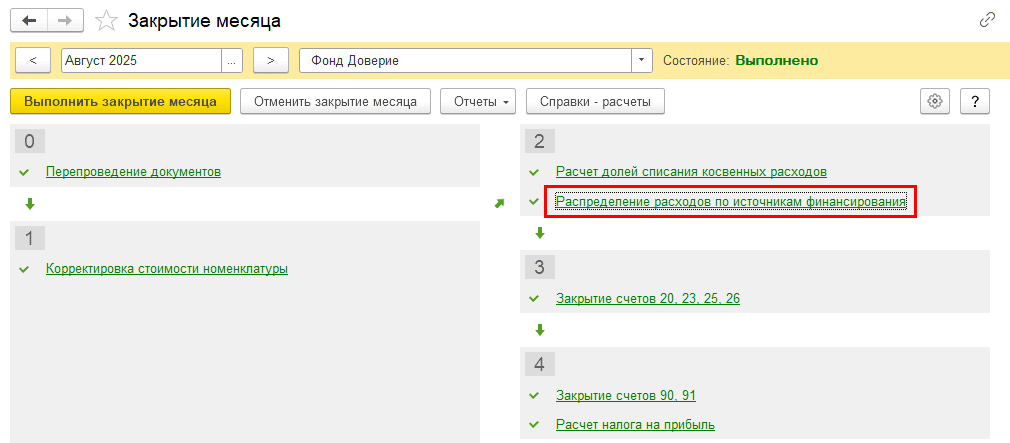This screenshot has width=1010, height=443.
Task: Click the Август 2025 period field
Action: (140, 61)
